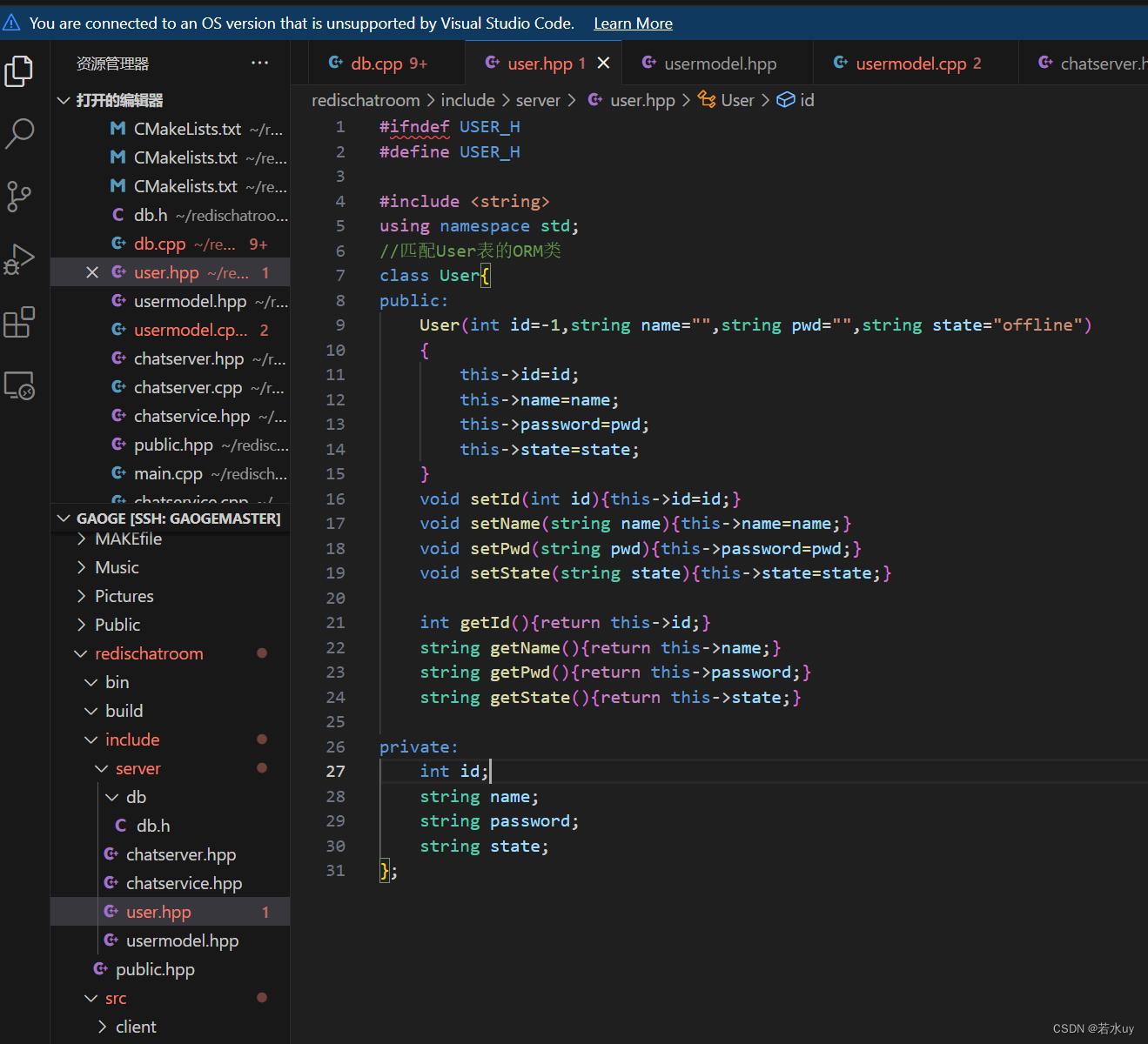Open explorer more actions ellipsis menu

259,64
